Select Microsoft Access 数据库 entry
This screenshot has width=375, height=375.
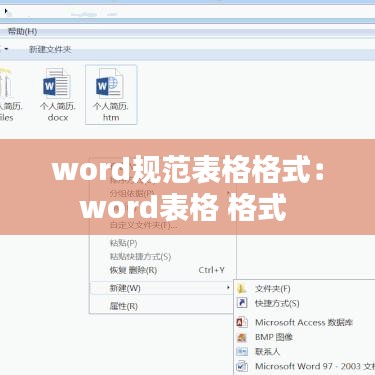pyautogui.click(x=304, y=322)
